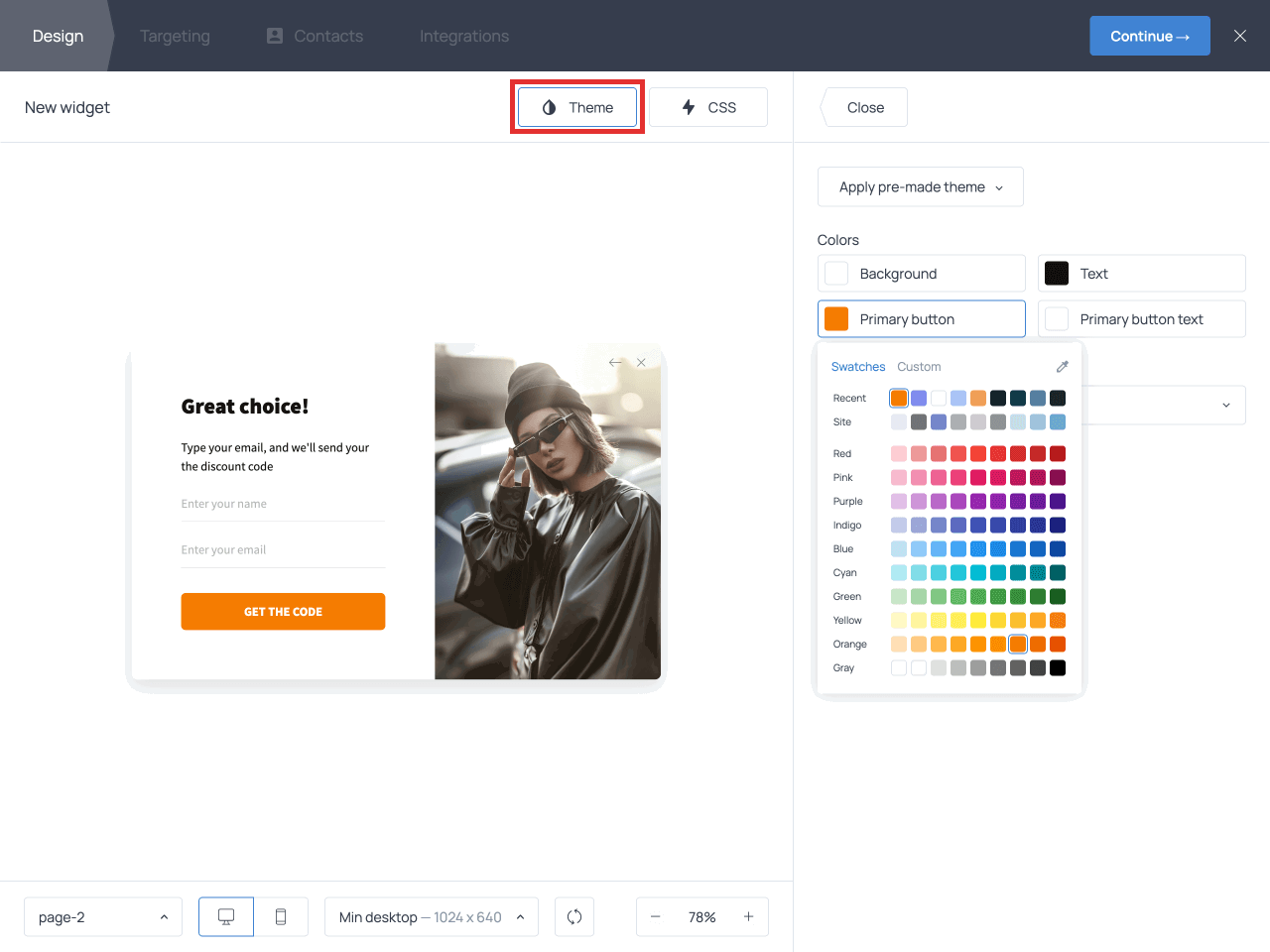Toggle the Theme panel button
The image size is (1270, 952).
[577, 107]
